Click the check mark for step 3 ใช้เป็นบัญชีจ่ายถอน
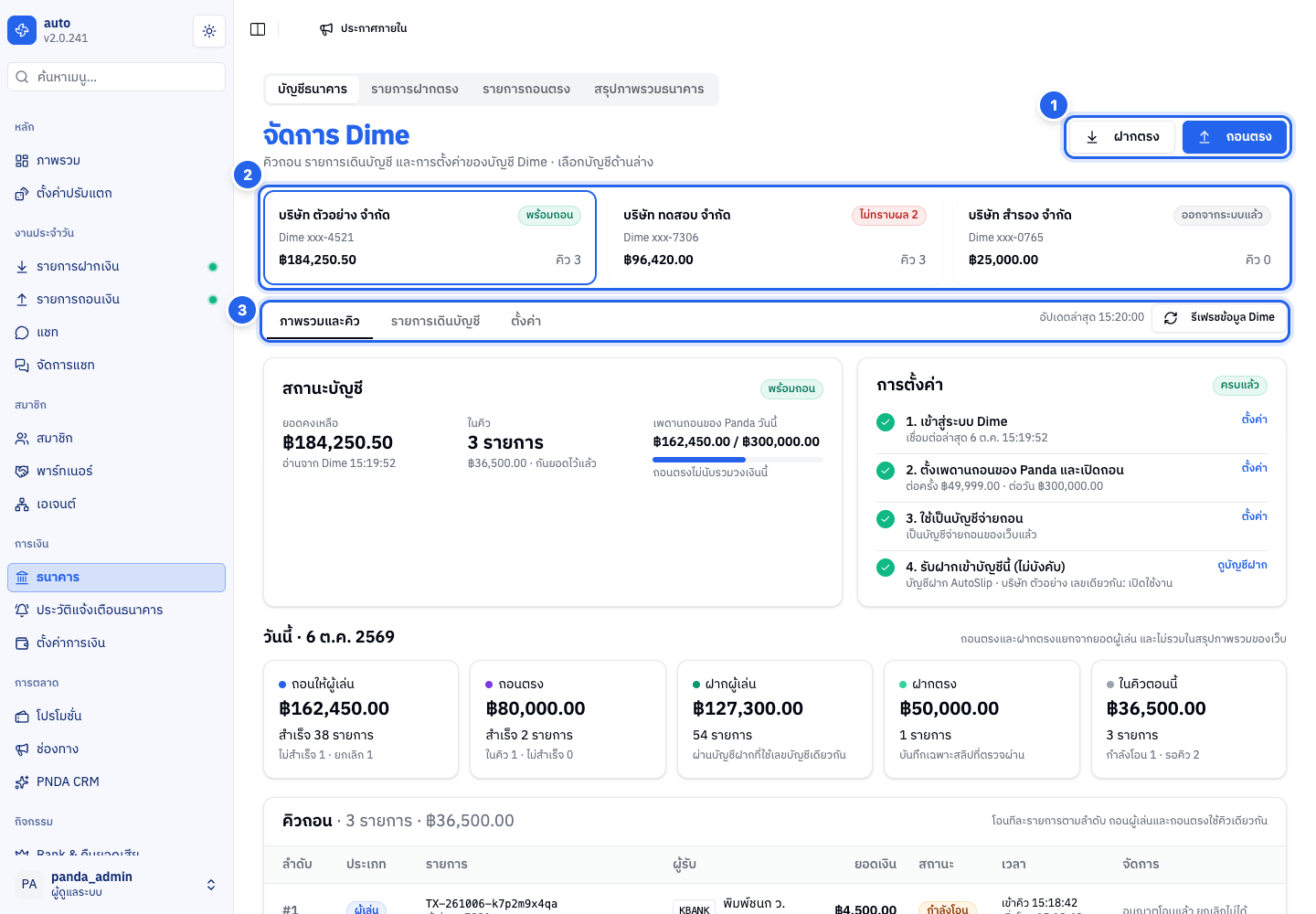This screenshot has width=1316, height=914. click(886, 519)
